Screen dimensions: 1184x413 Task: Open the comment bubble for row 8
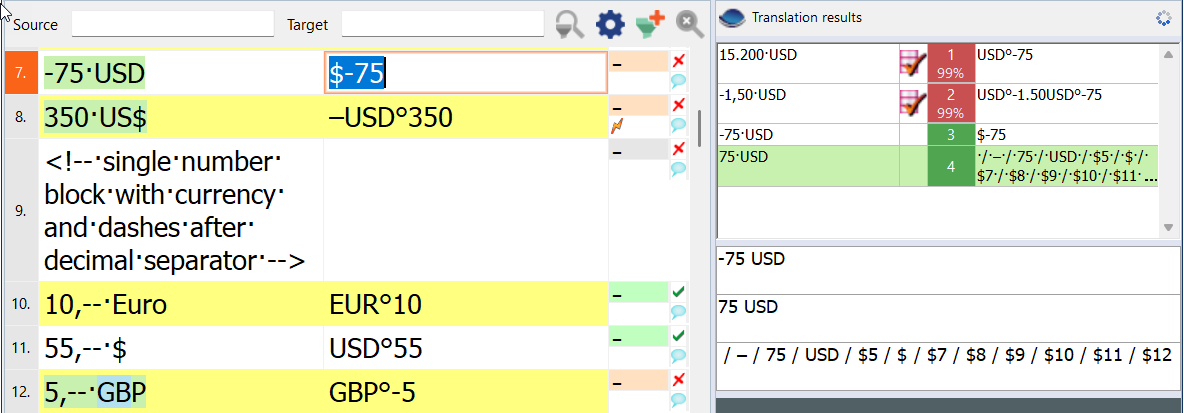(678, 125)
